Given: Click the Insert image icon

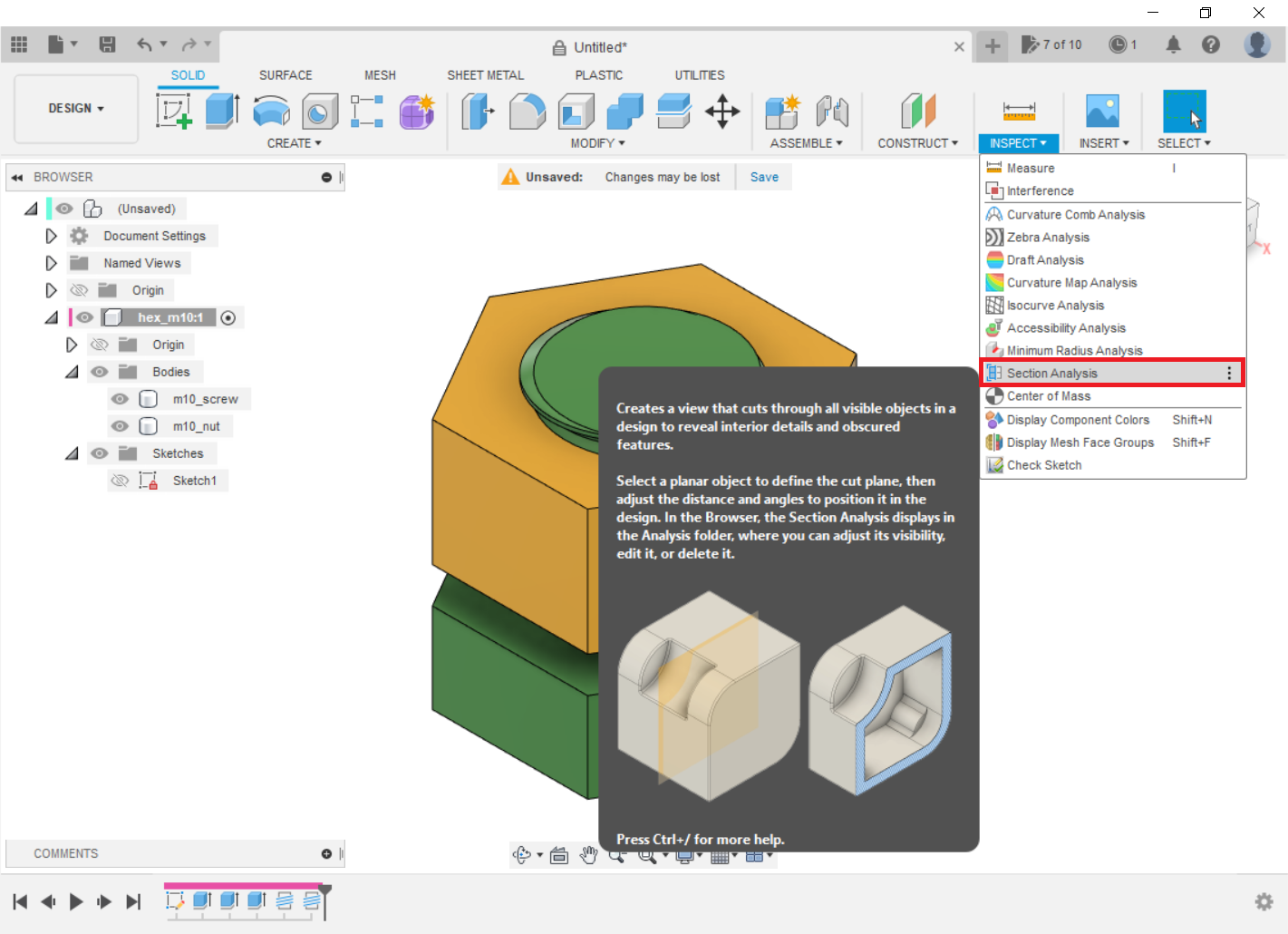Looking at the screenshot, I should [1102, 112].
